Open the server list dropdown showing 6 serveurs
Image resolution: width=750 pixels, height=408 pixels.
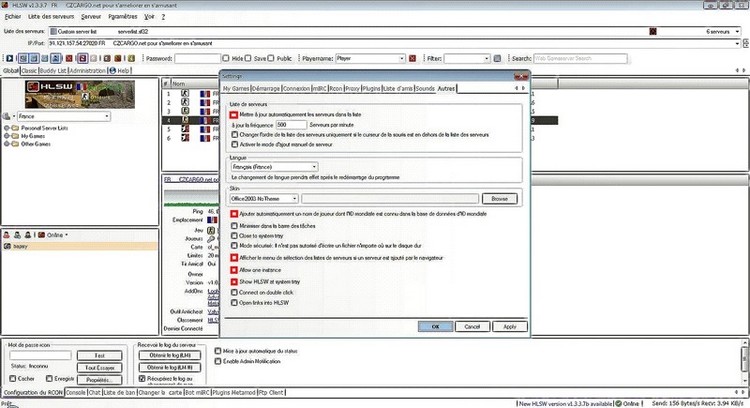click(737, 32)
